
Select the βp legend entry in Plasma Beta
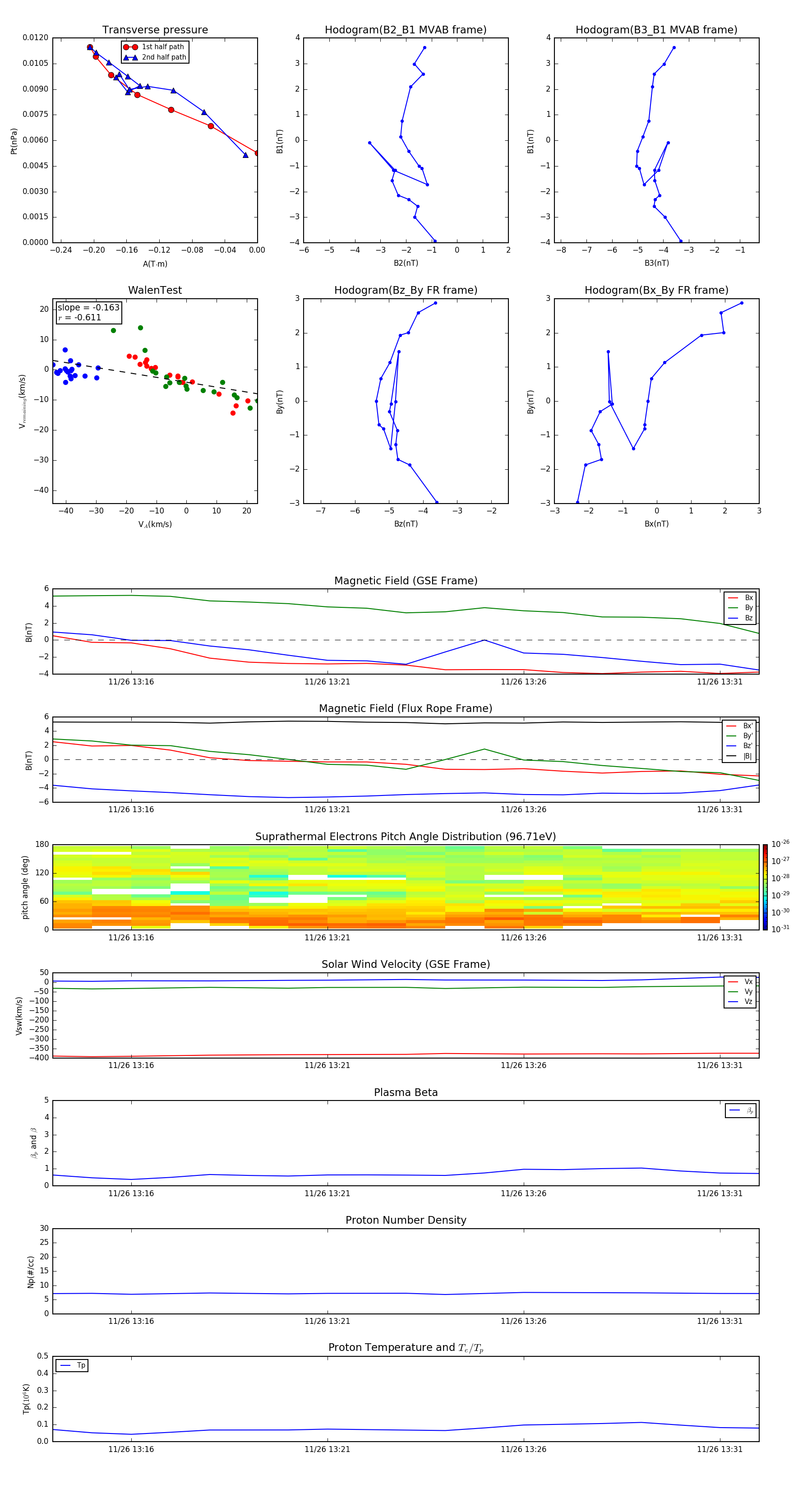pyautogui.click(x=741, y=1110)
